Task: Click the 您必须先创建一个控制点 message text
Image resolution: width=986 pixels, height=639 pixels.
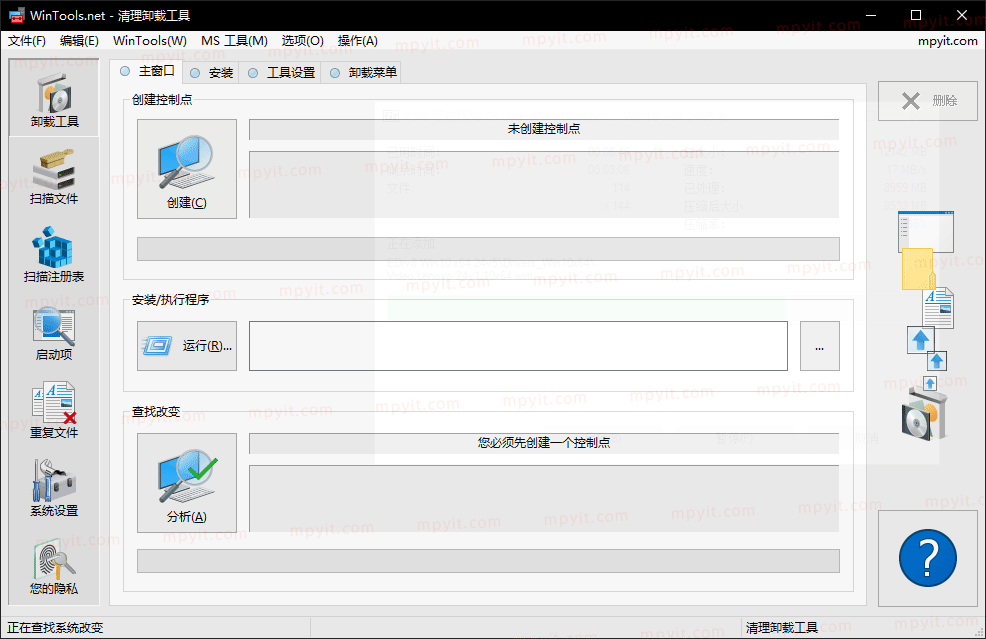Action: click(544, 443)
